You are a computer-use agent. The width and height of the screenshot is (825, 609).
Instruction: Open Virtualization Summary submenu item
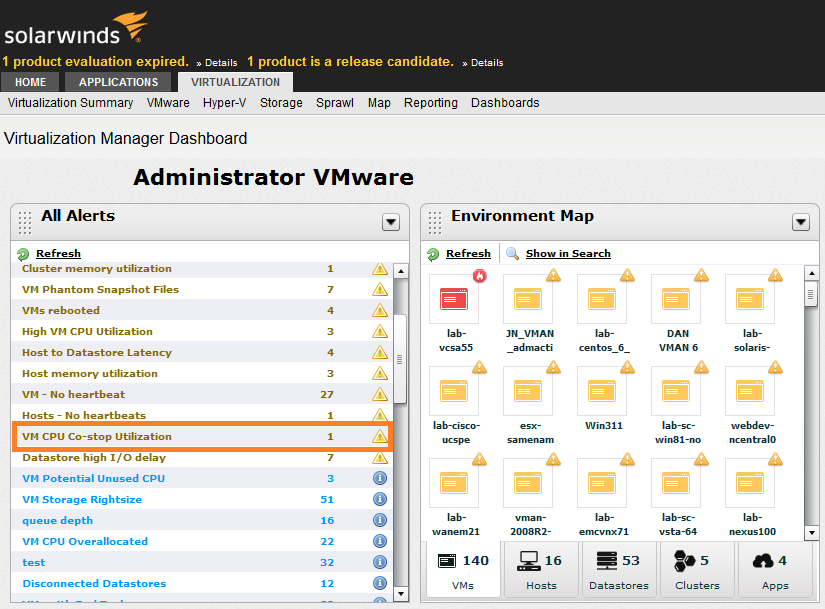click(x=71, y=103)
